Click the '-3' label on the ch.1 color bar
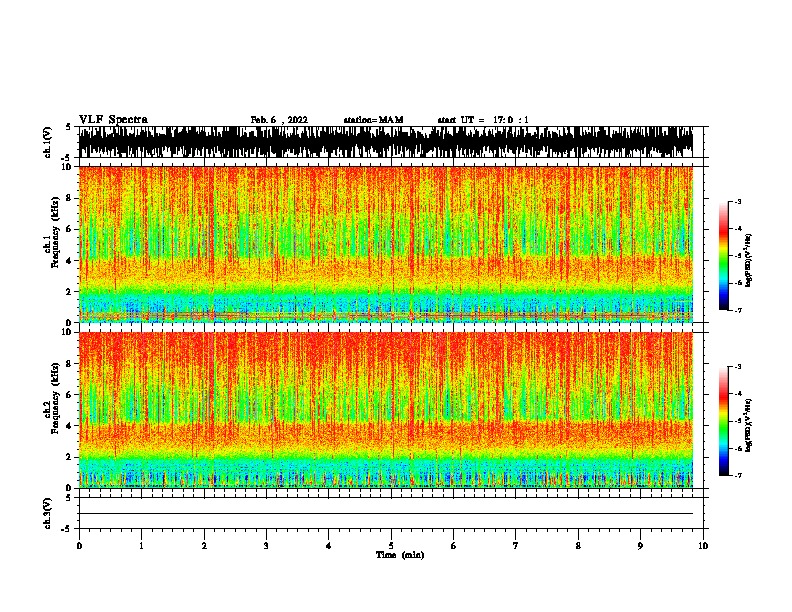 (738, 201)
